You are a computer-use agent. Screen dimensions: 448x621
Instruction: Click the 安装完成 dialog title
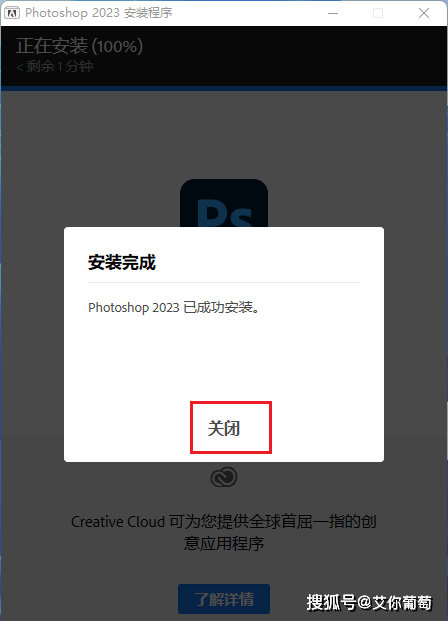coord(122,263)
